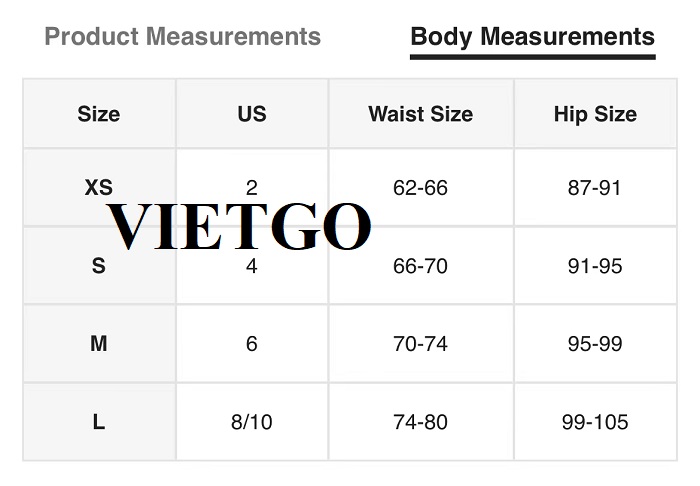Click waist measurement 66-70 cell
Screen dimensions: 700x486
[x=421, y=266]
